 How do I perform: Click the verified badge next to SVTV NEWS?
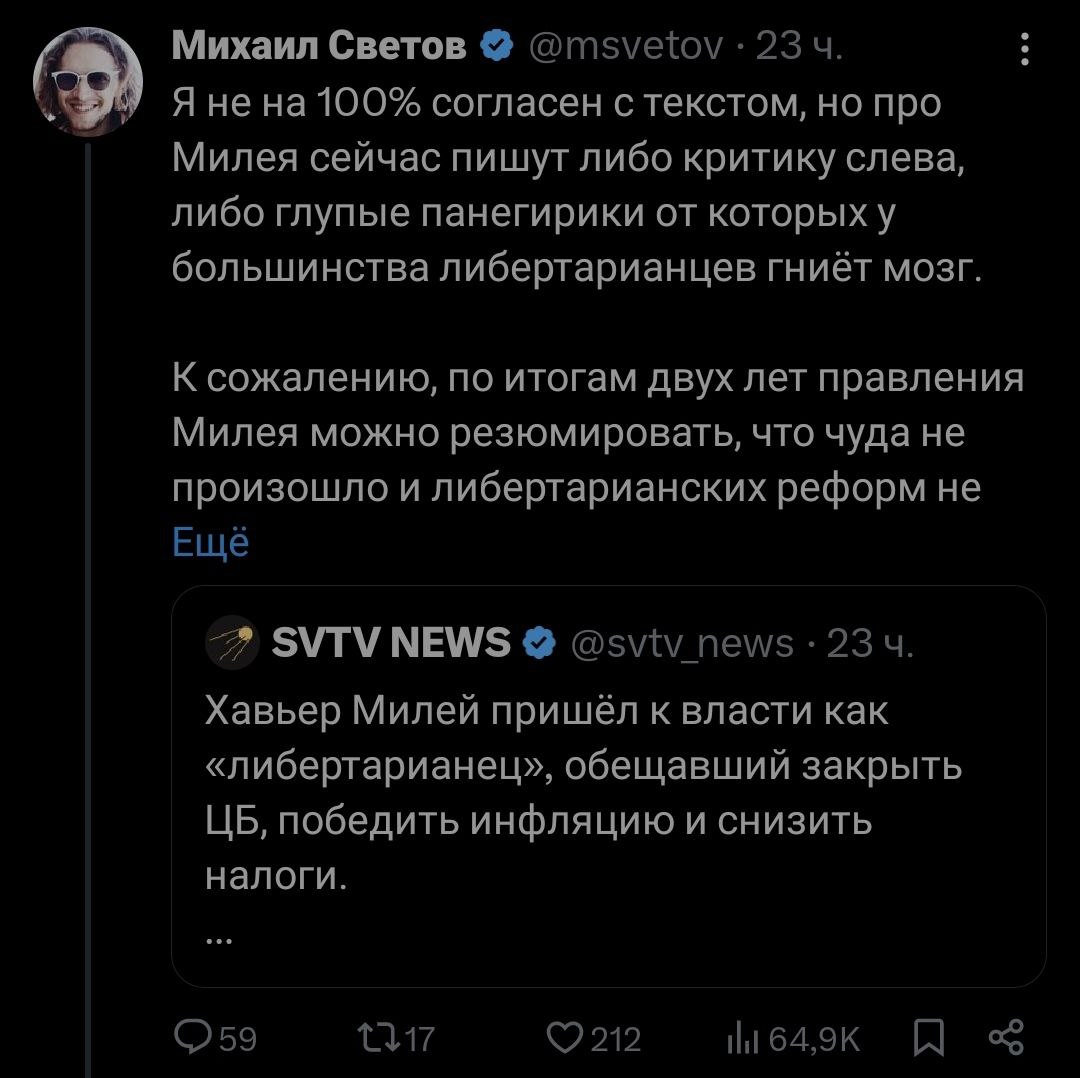(539, 644)
